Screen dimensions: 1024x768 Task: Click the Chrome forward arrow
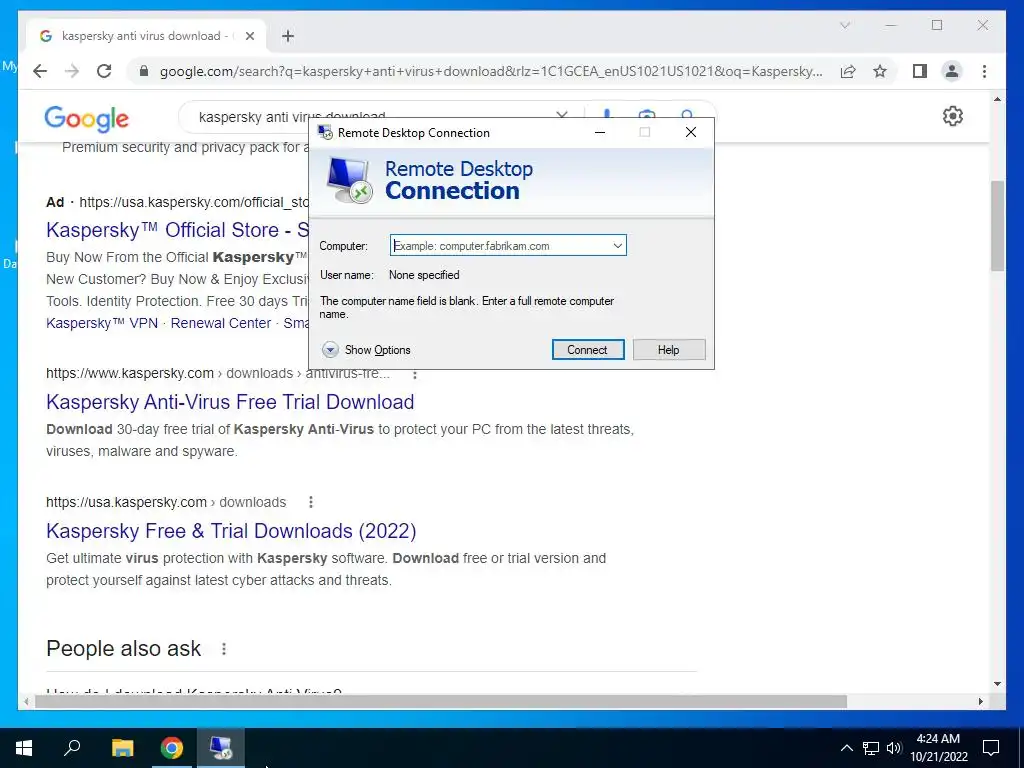[x=72, y=71]
